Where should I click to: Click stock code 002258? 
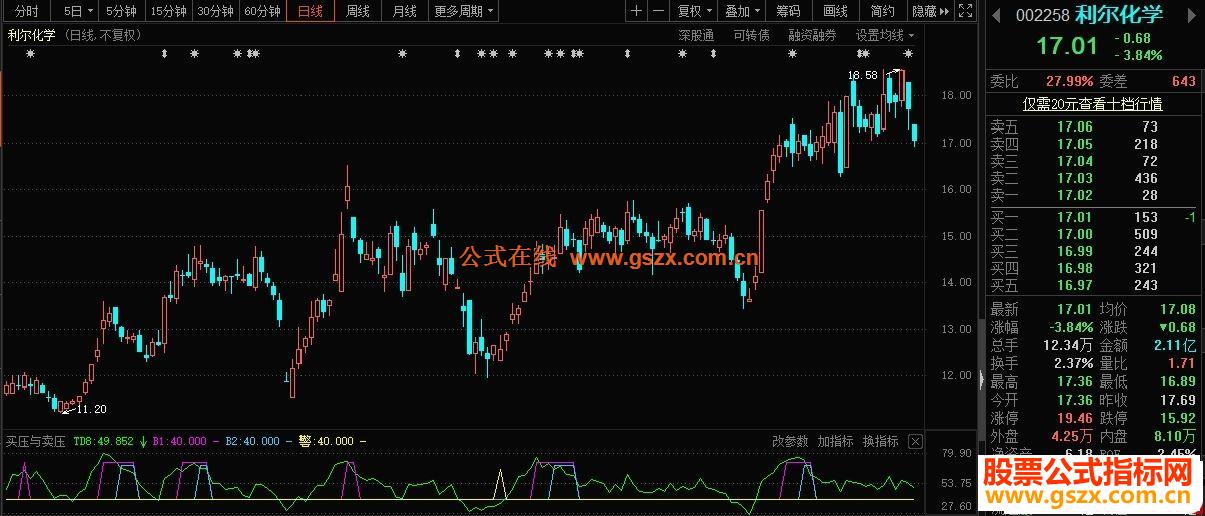1042,16
